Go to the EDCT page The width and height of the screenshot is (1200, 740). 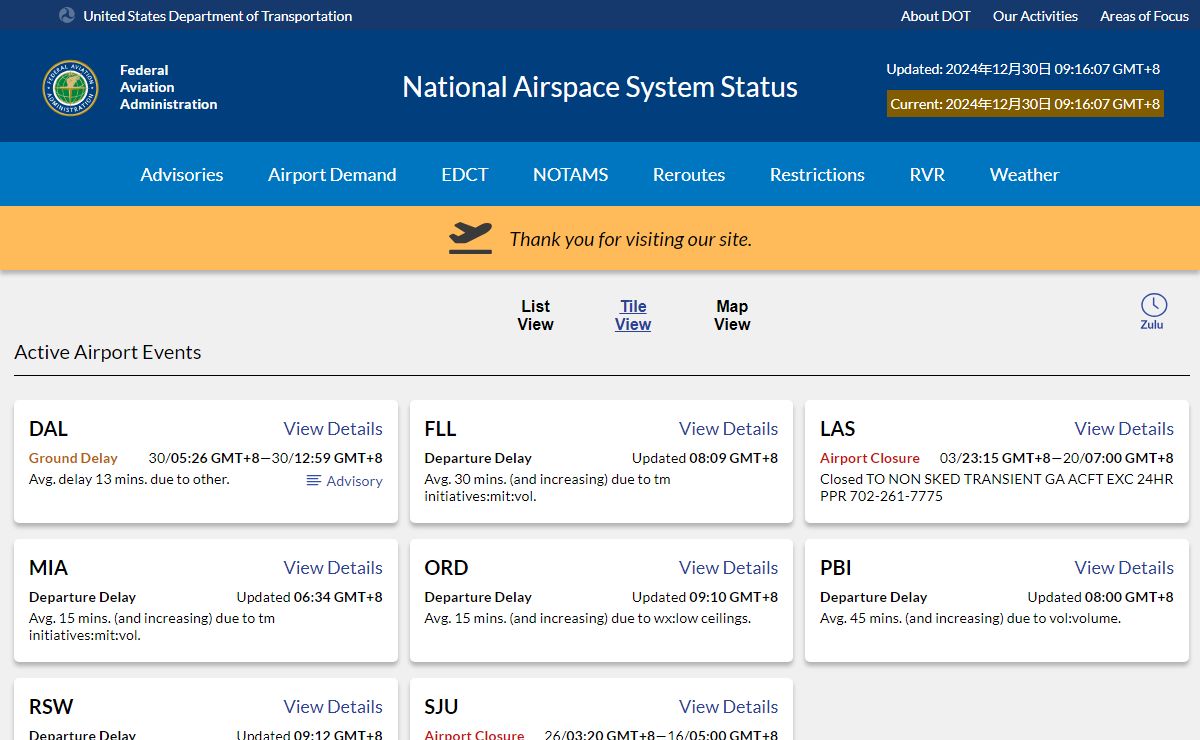point(465,174)
